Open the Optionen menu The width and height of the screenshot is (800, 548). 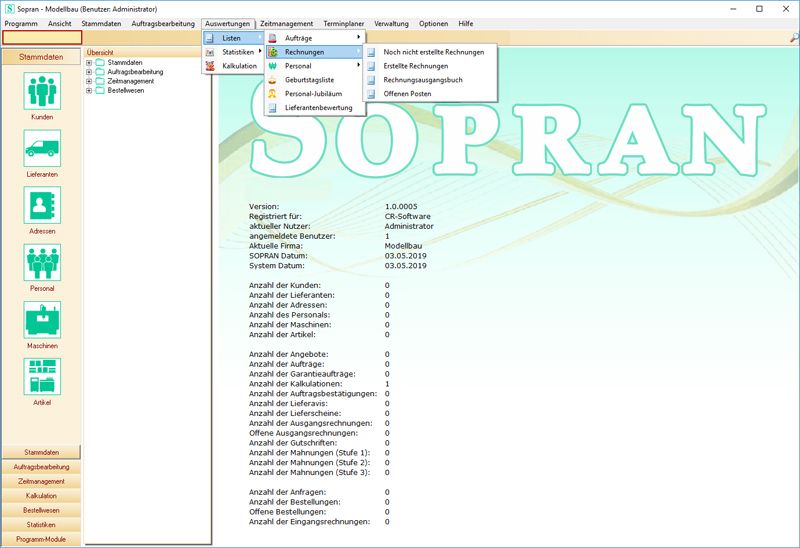click(433, 23)
